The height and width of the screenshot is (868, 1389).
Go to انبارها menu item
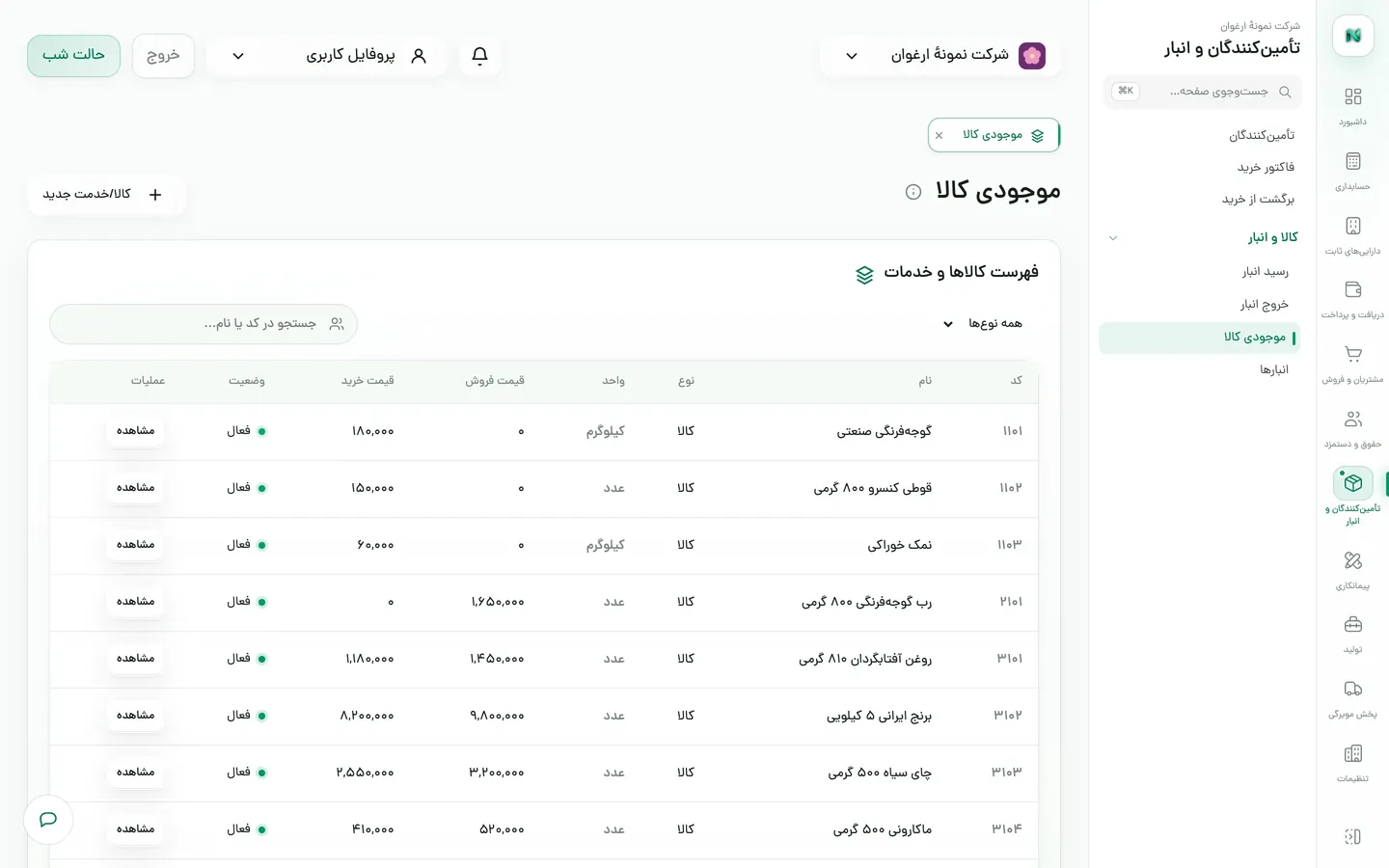[x=1274, y=369]
